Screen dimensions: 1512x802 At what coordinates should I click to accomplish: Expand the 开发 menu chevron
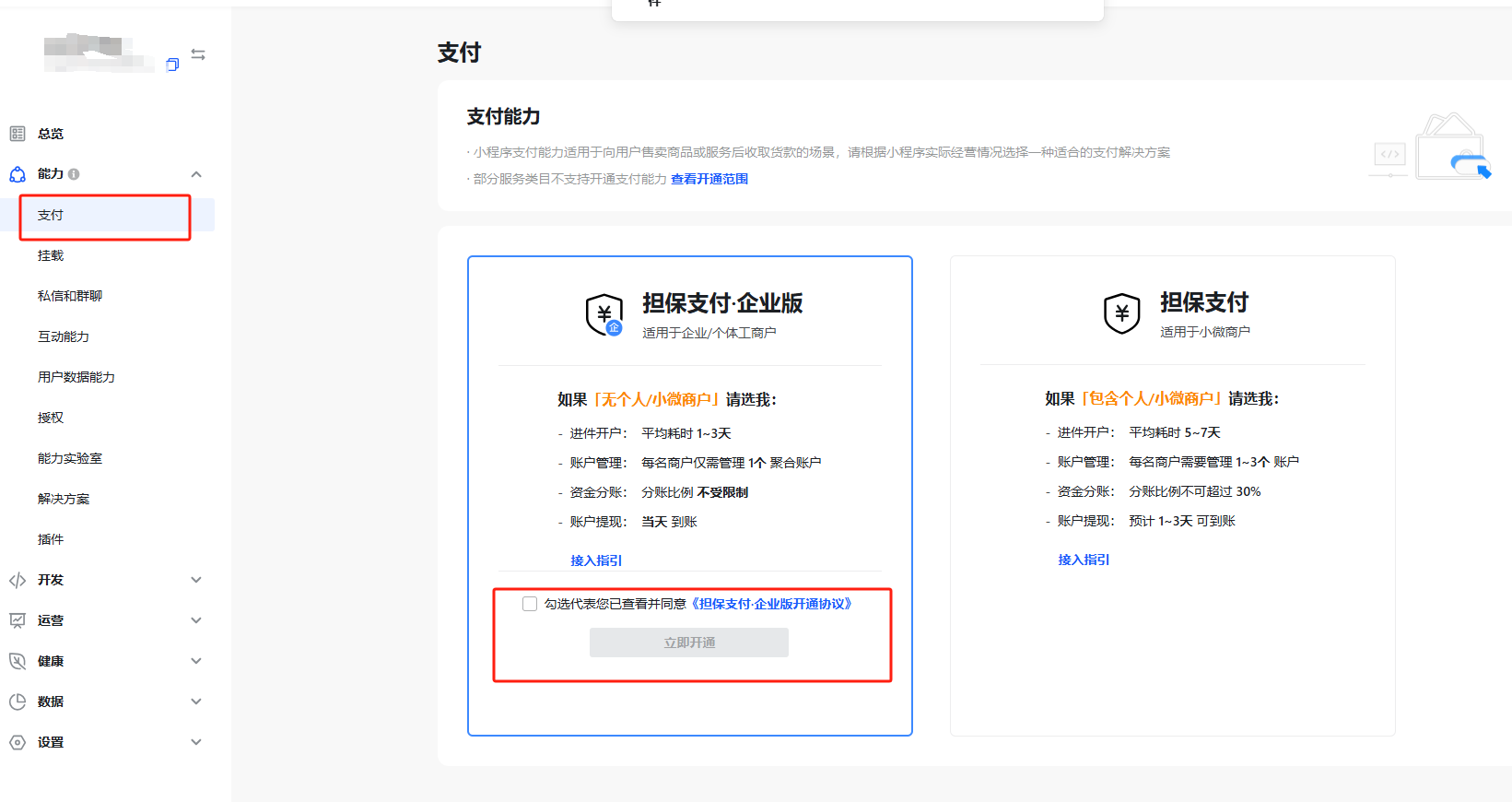[196, 580]
